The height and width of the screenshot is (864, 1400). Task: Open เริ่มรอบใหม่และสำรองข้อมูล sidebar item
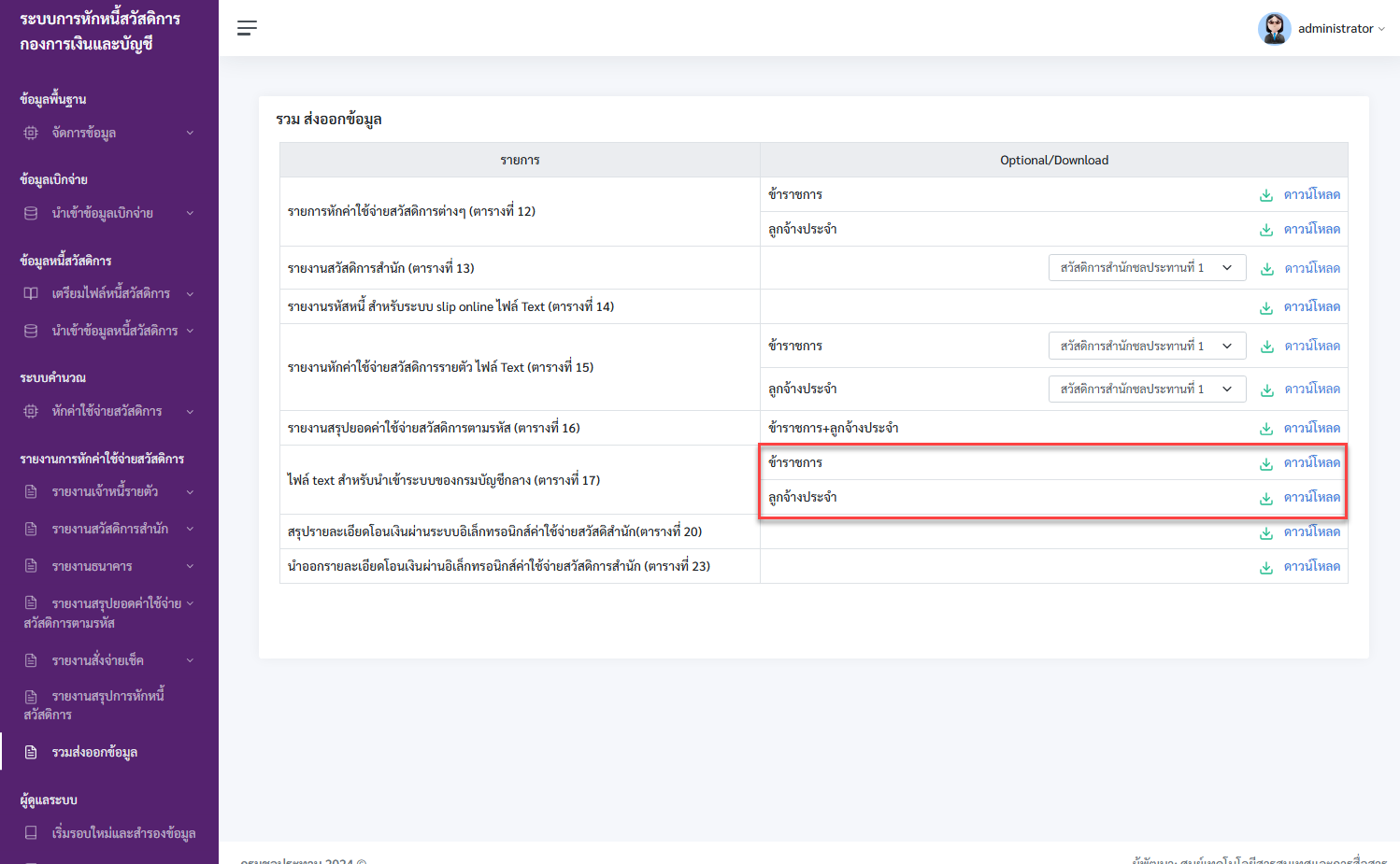click(x=109, y=832)
